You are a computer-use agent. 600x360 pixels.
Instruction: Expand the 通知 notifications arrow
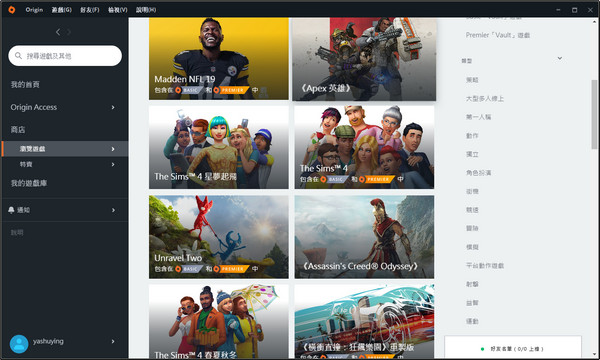click(x=113, y=210)
